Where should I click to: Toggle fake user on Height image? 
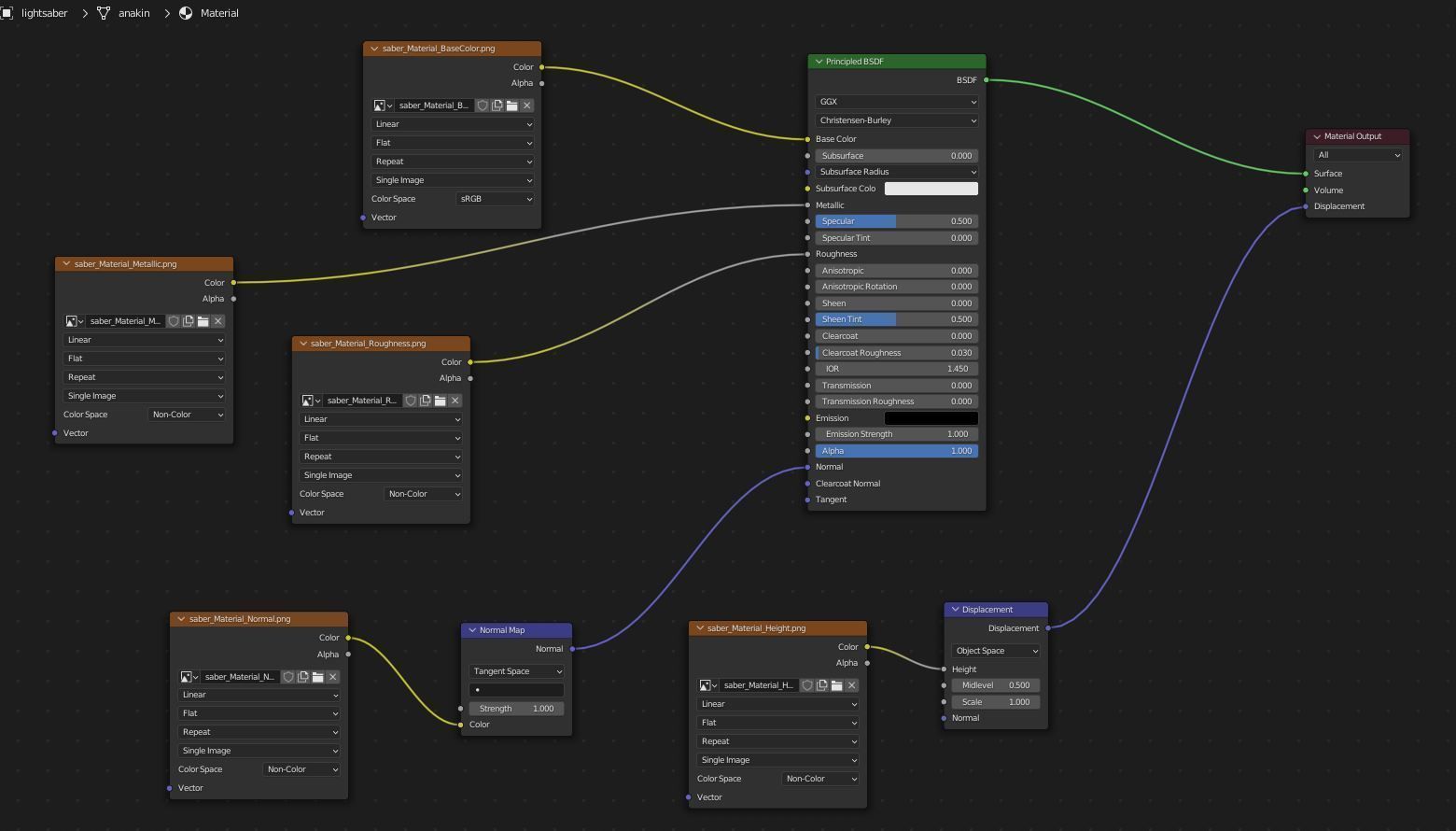[x=807, y=685]
